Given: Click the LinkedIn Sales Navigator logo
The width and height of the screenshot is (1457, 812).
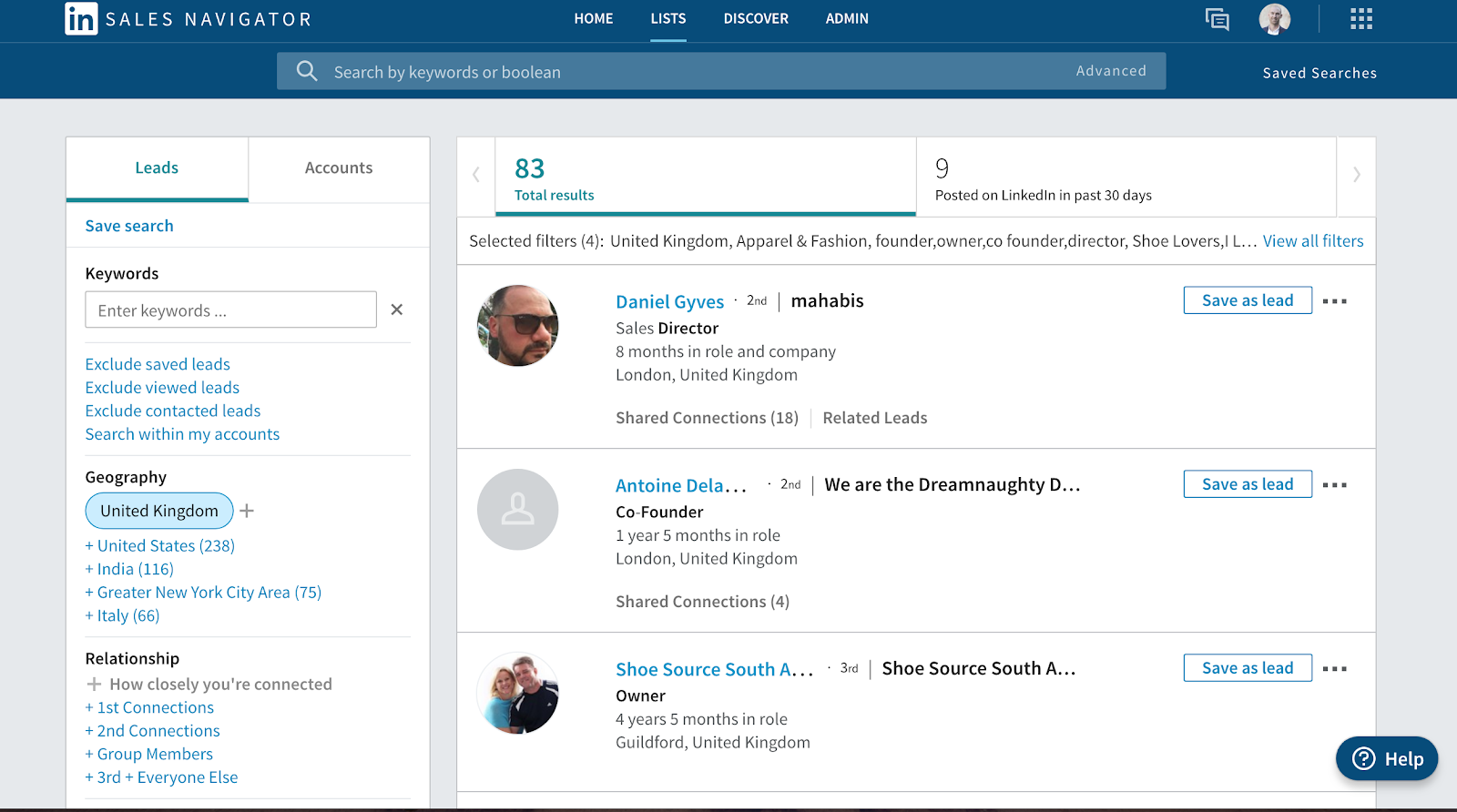Looking at the screenshot, I should [x=188, y=19].
